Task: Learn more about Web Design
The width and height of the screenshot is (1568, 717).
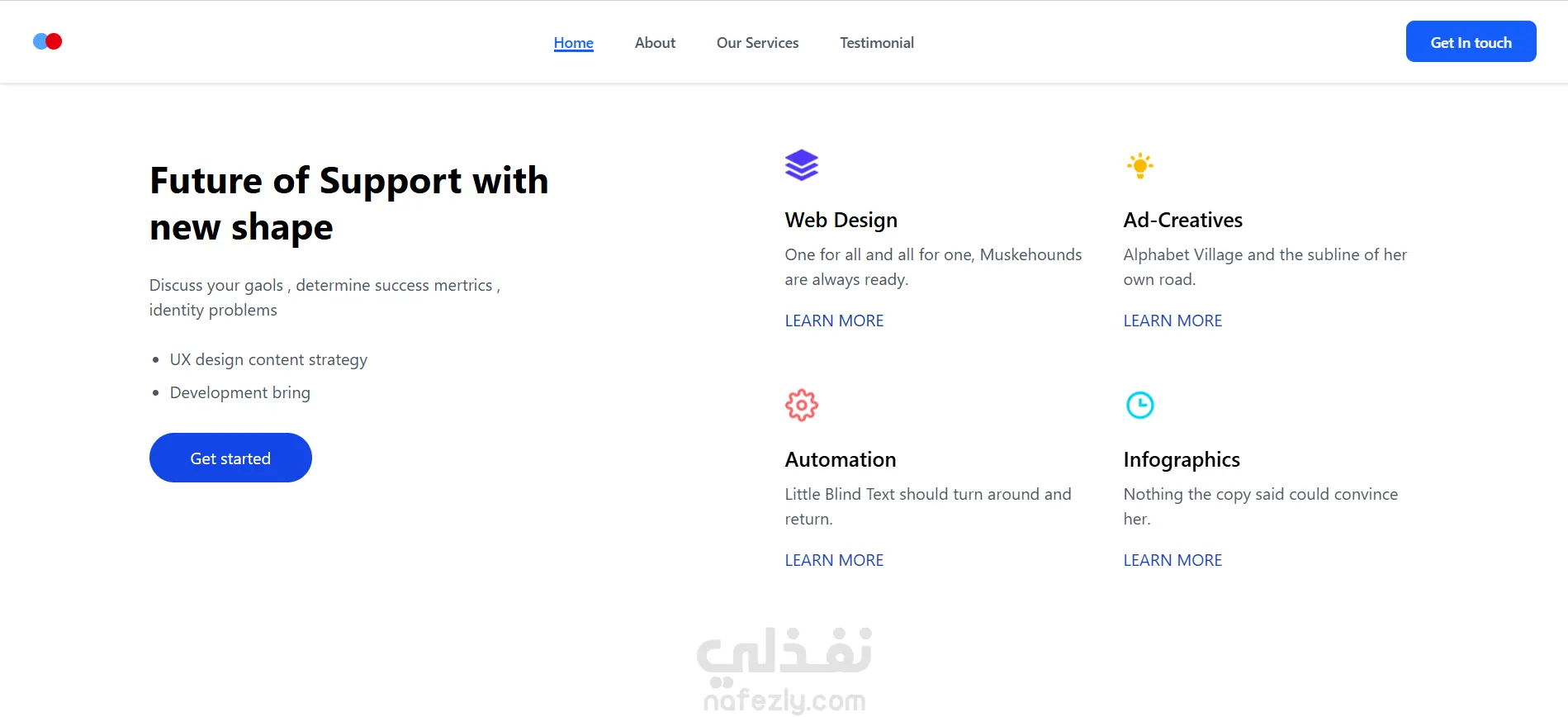Action: (x=834, y=321)
